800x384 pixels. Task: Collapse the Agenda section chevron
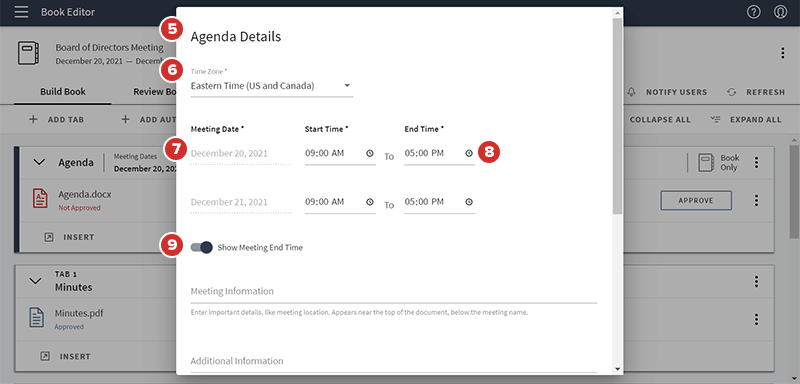point(39,162)
